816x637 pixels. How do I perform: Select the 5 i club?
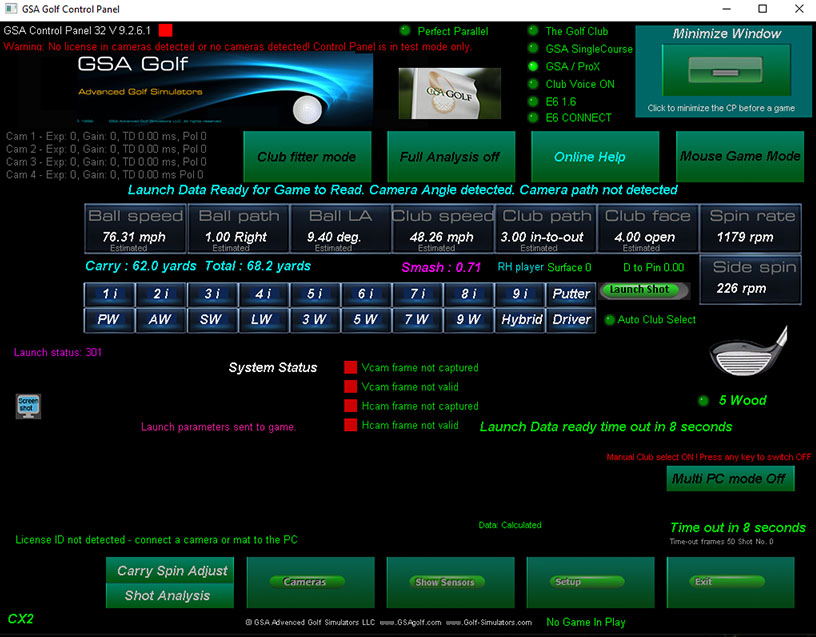point(314,294)
